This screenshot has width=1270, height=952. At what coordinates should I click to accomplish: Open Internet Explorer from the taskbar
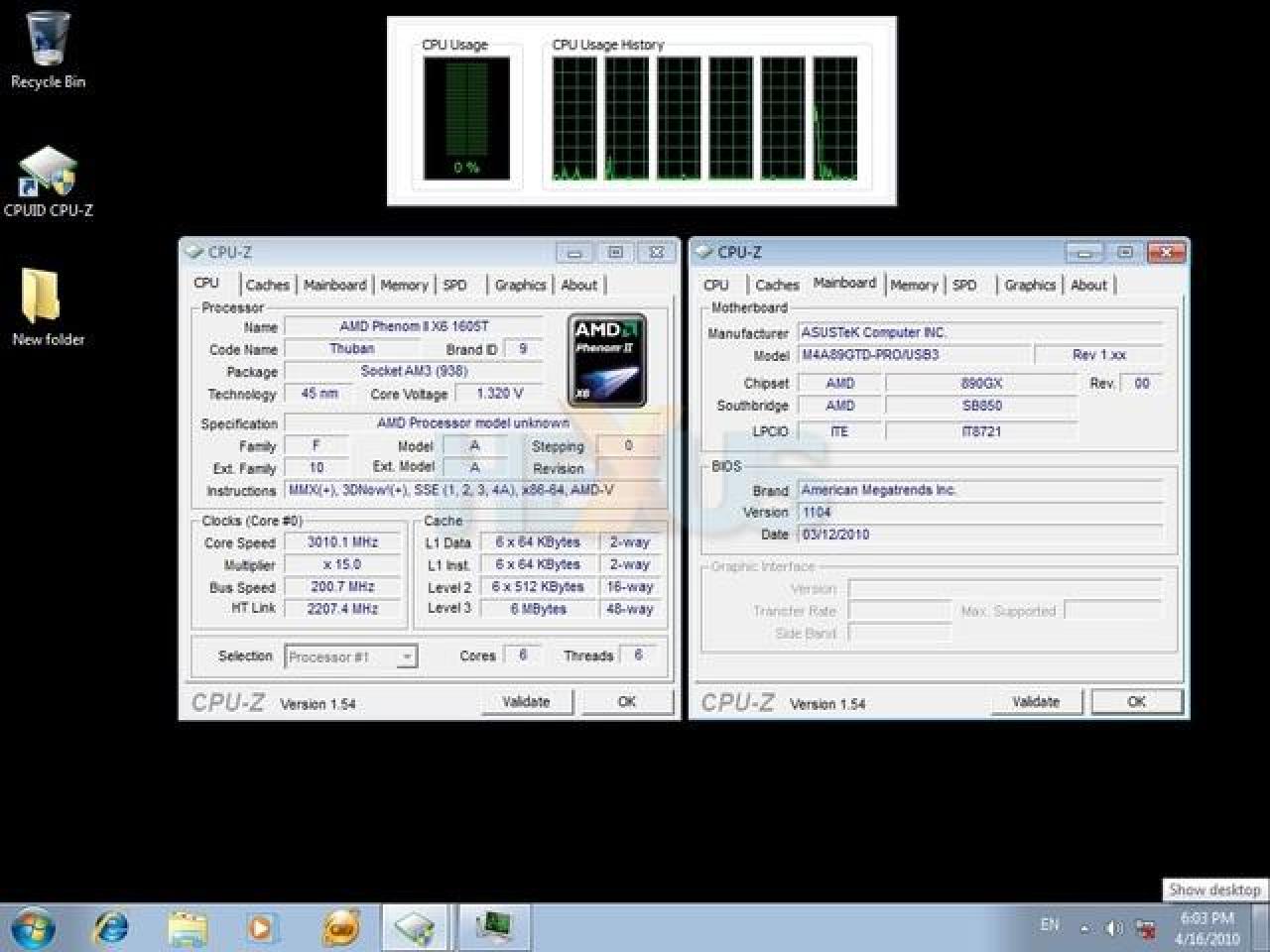click(x=110, y=928)
